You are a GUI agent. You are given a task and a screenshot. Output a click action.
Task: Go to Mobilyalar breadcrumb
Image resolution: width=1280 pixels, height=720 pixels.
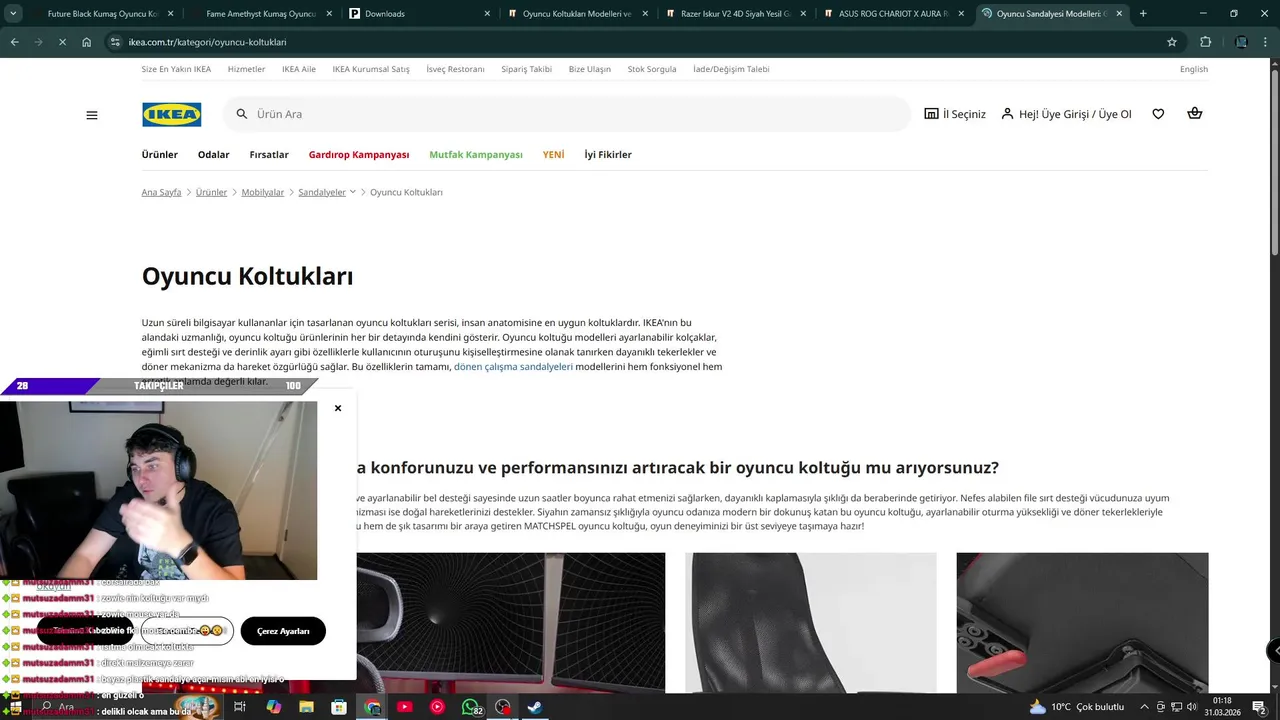pos(263,192)
